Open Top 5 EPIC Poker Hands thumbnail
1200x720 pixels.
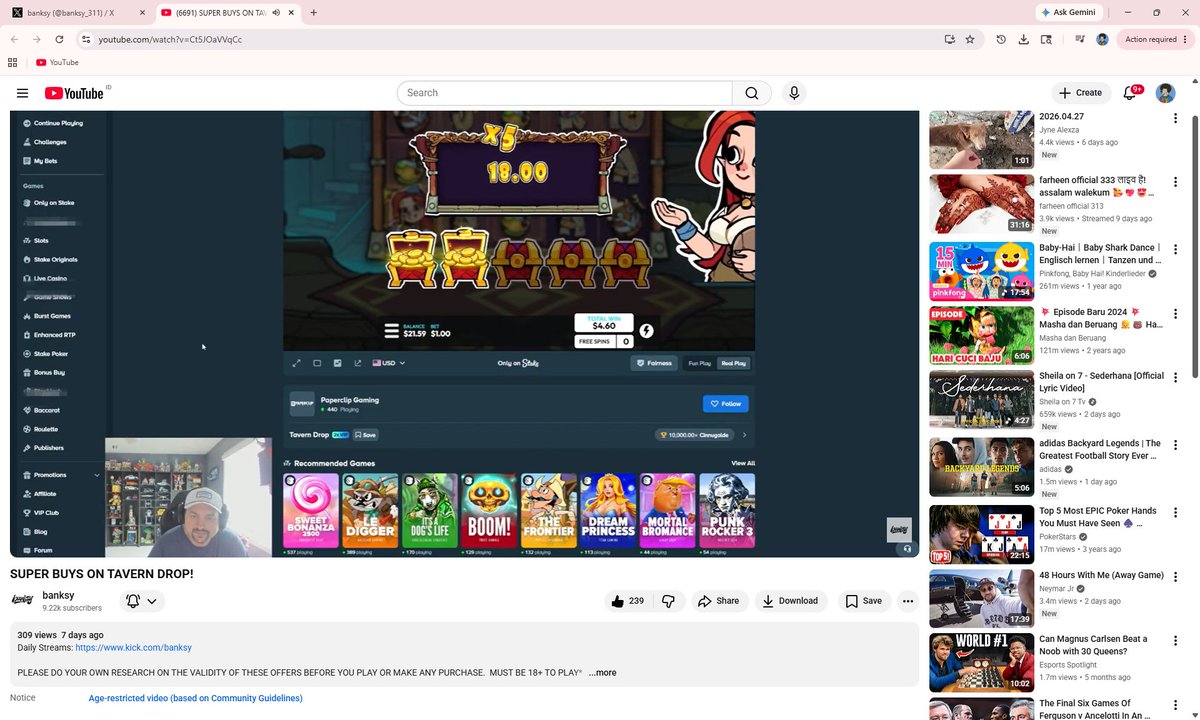click(x=981, y=534)
